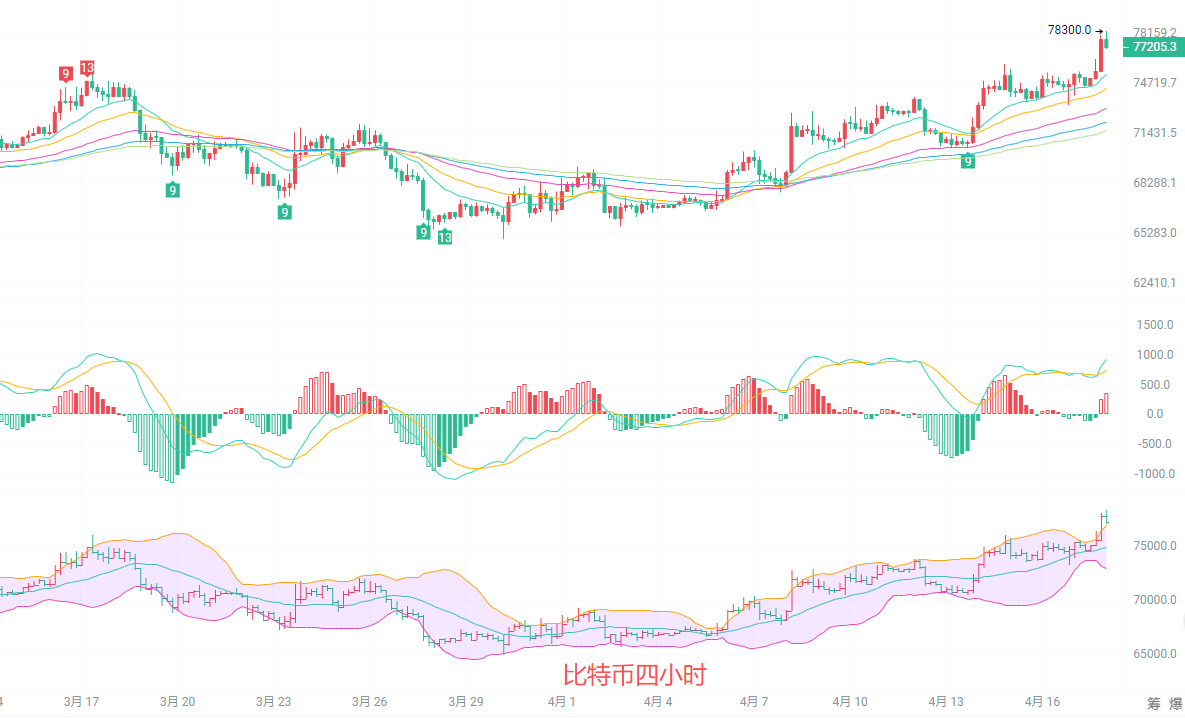Click the 75000.0 label on the Bollinger axis
The height and width of the screenshot is (718, 1185).
click(x=1154, y=546)
